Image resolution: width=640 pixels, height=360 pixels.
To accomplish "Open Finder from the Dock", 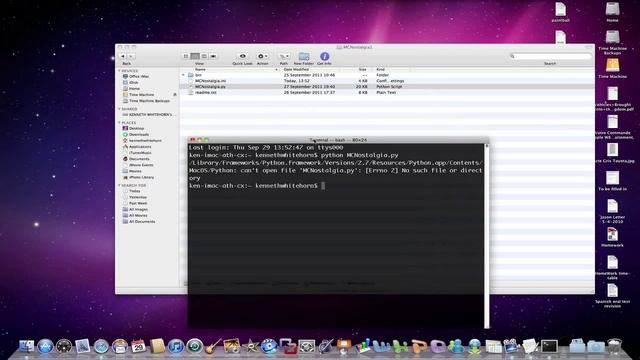I will [26, 347].
